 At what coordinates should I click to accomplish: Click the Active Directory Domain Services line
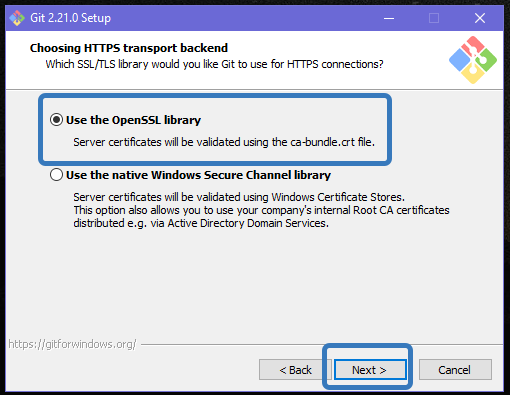[201, 223]
